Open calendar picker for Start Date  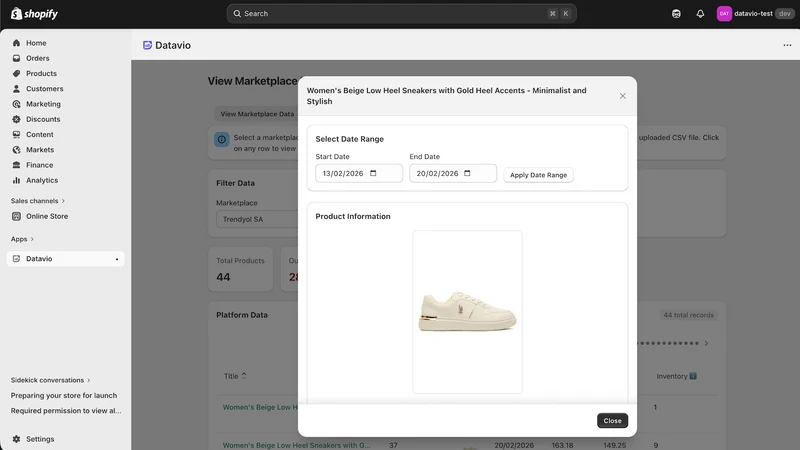(x=373, y=173)
